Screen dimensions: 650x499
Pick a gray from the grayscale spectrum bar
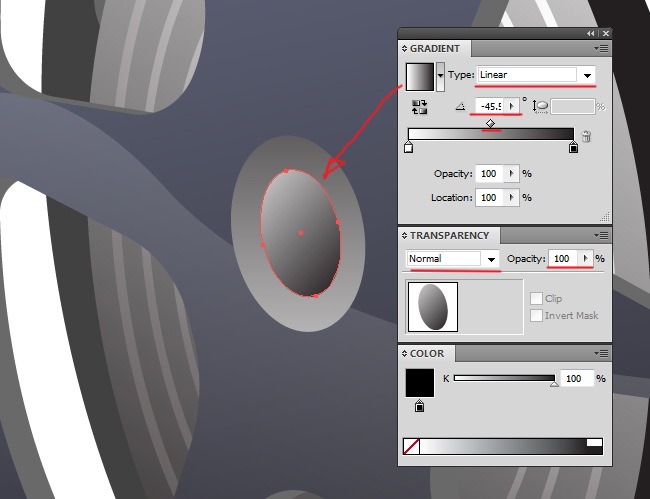(502, 446)
